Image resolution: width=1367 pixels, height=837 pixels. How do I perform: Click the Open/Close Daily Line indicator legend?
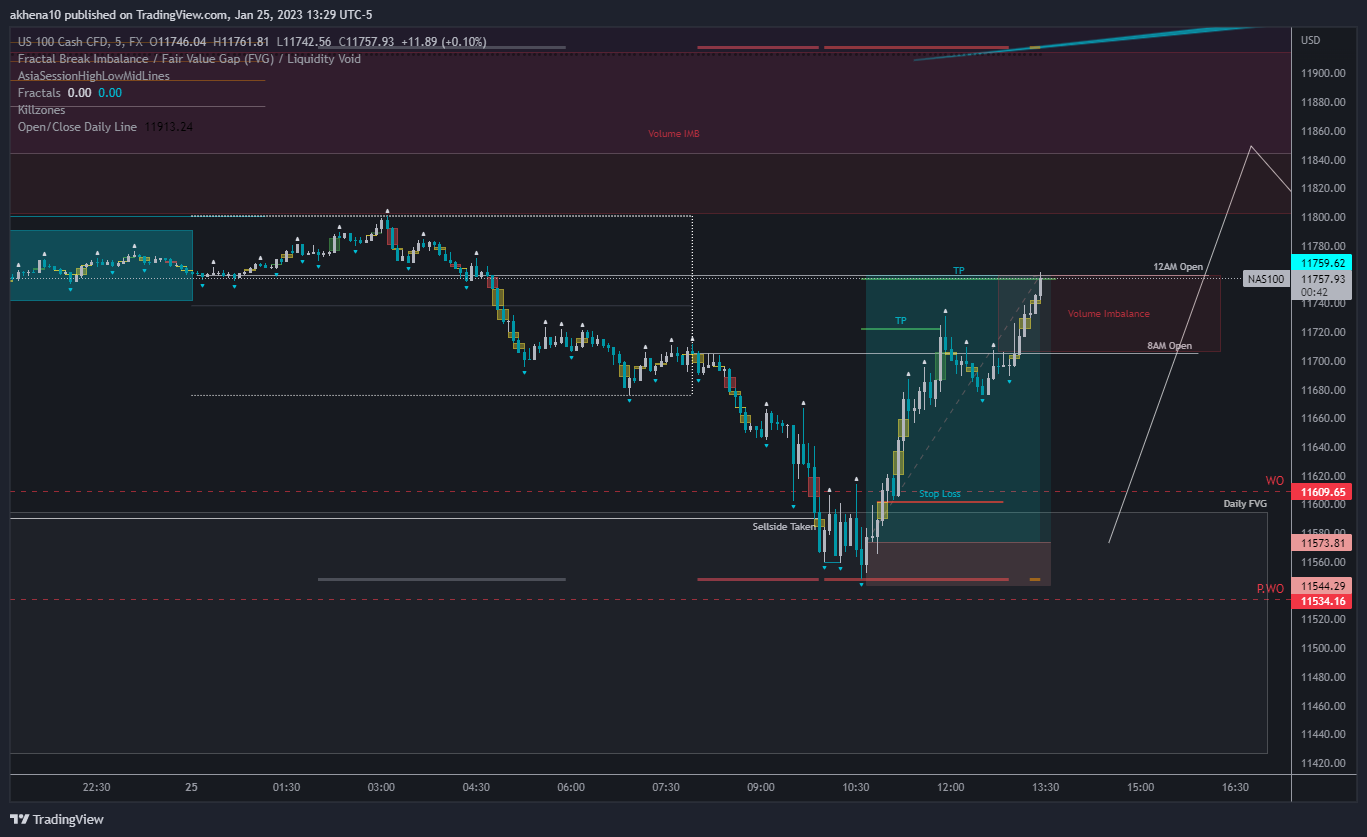[x=77, y=127]
